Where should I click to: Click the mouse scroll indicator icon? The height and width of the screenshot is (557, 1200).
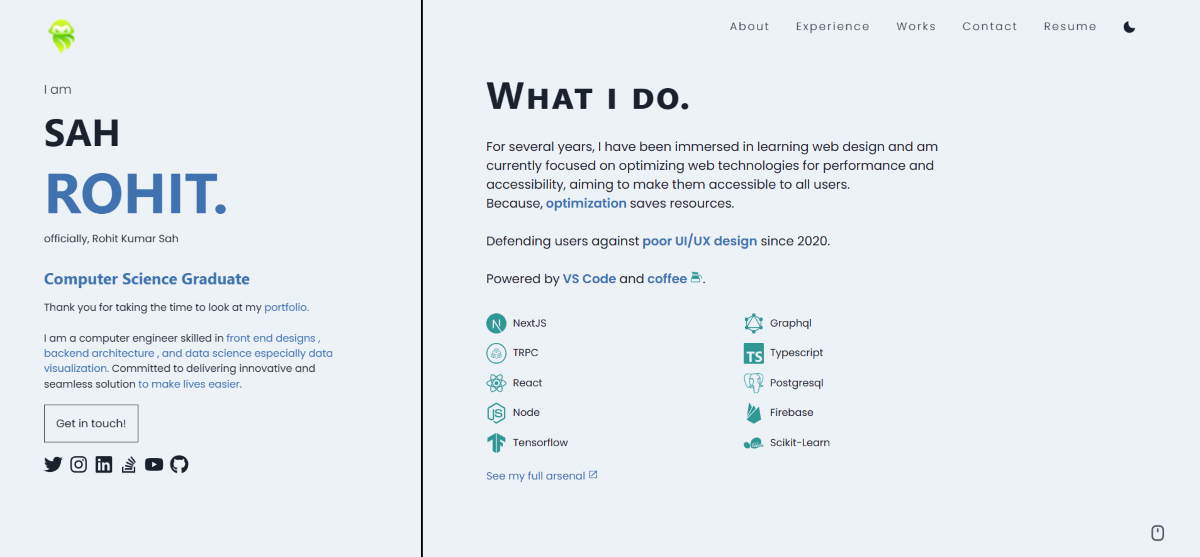pyautogui.click(x=1157, y=532)
